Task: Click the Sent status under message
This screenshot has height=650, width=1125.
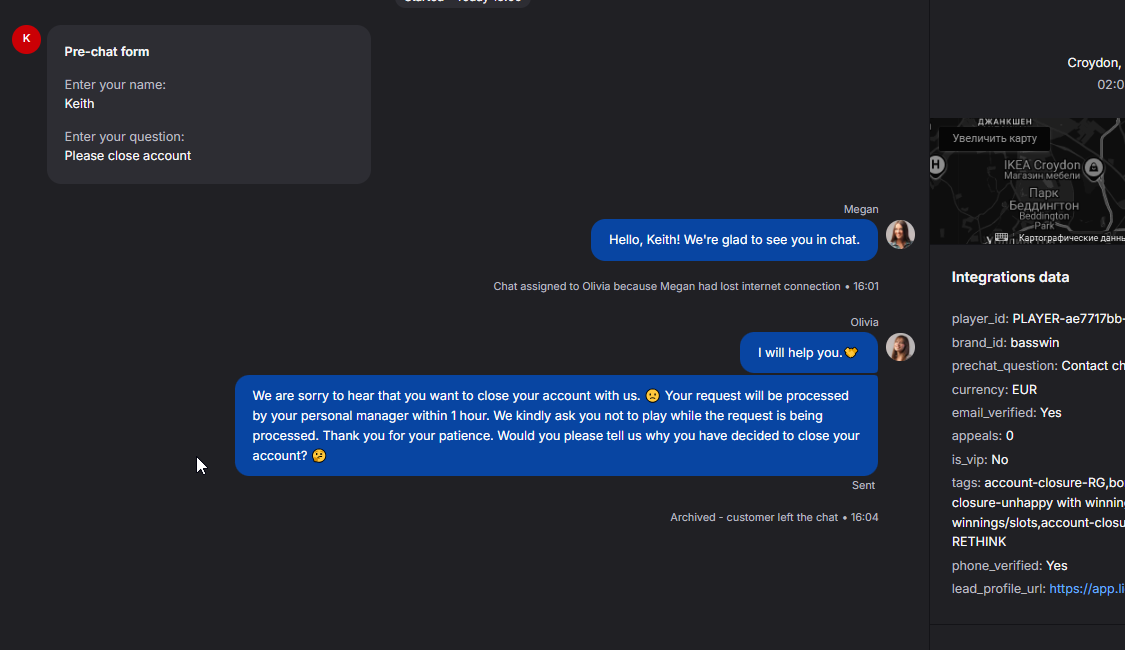Action: point(863,485)
